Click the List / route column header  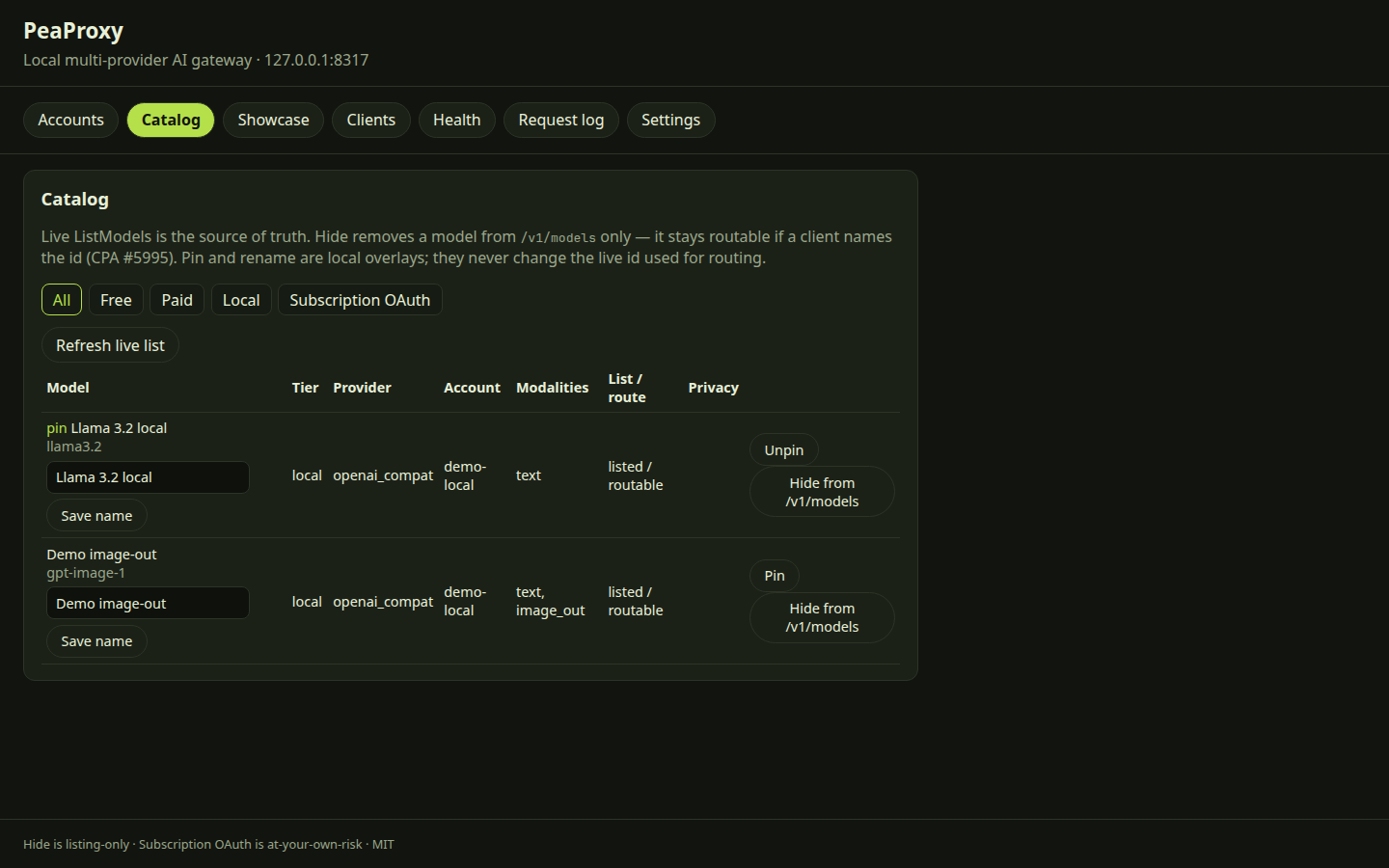coord(627,388)
